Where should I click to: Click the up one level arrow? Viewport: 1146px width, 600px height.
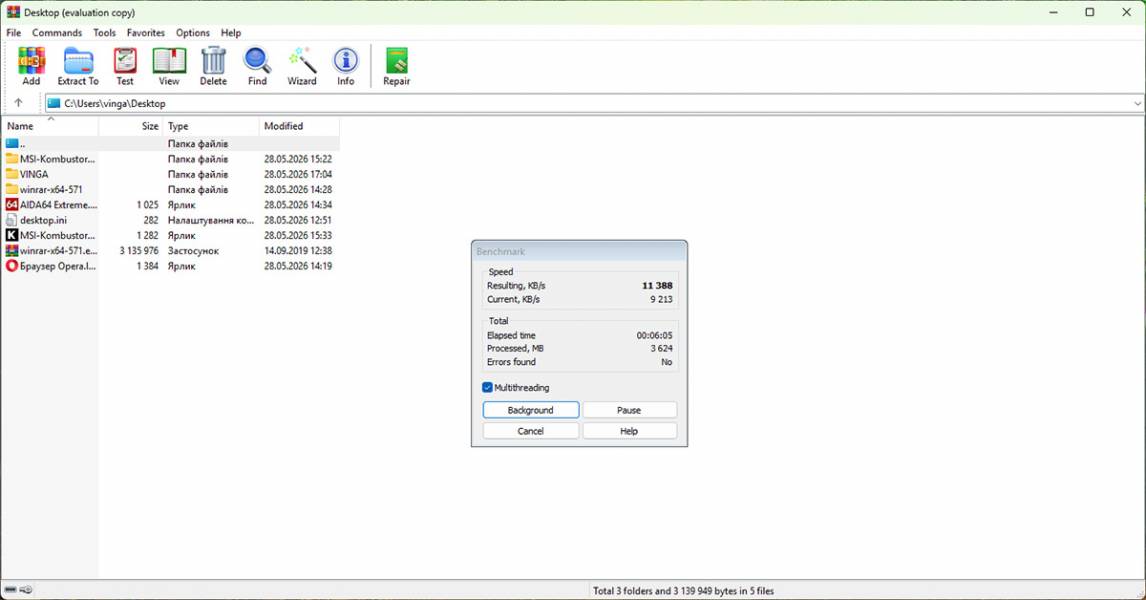(18, 103)
